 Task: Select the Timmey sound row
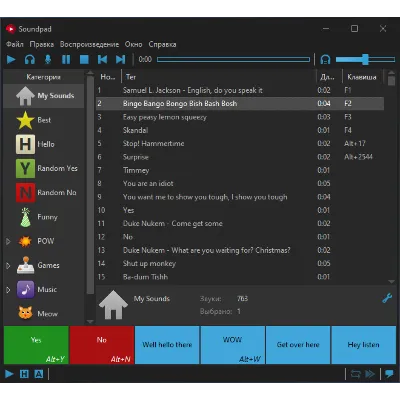(240, 170)
